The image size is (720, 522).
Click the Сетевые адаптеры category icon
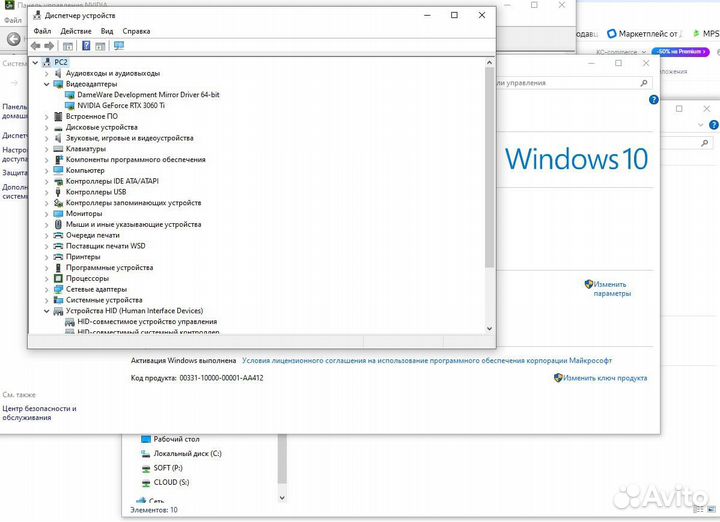click(x=58, y=289)
